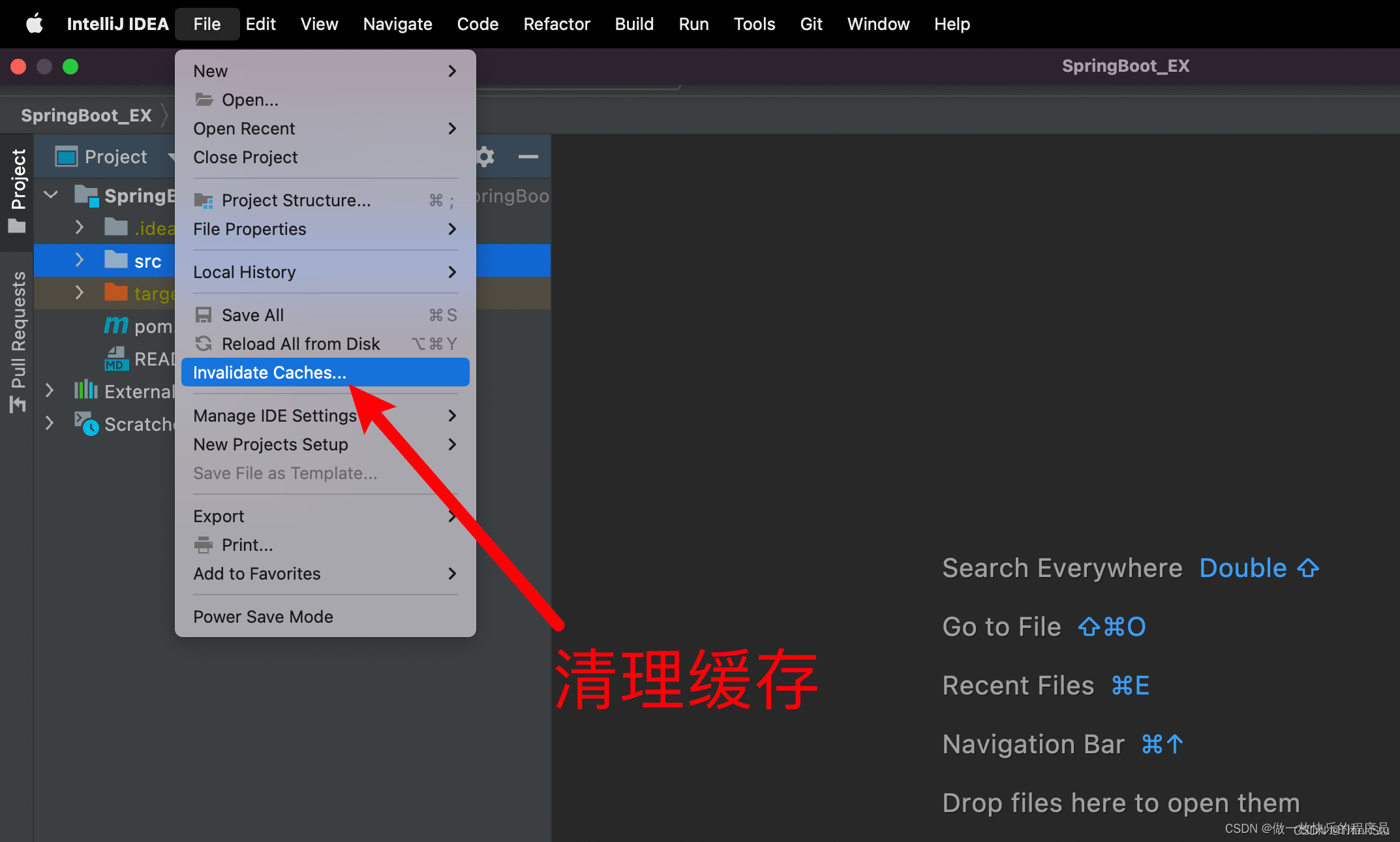Click the src folder icon

(x=116, y=259)
